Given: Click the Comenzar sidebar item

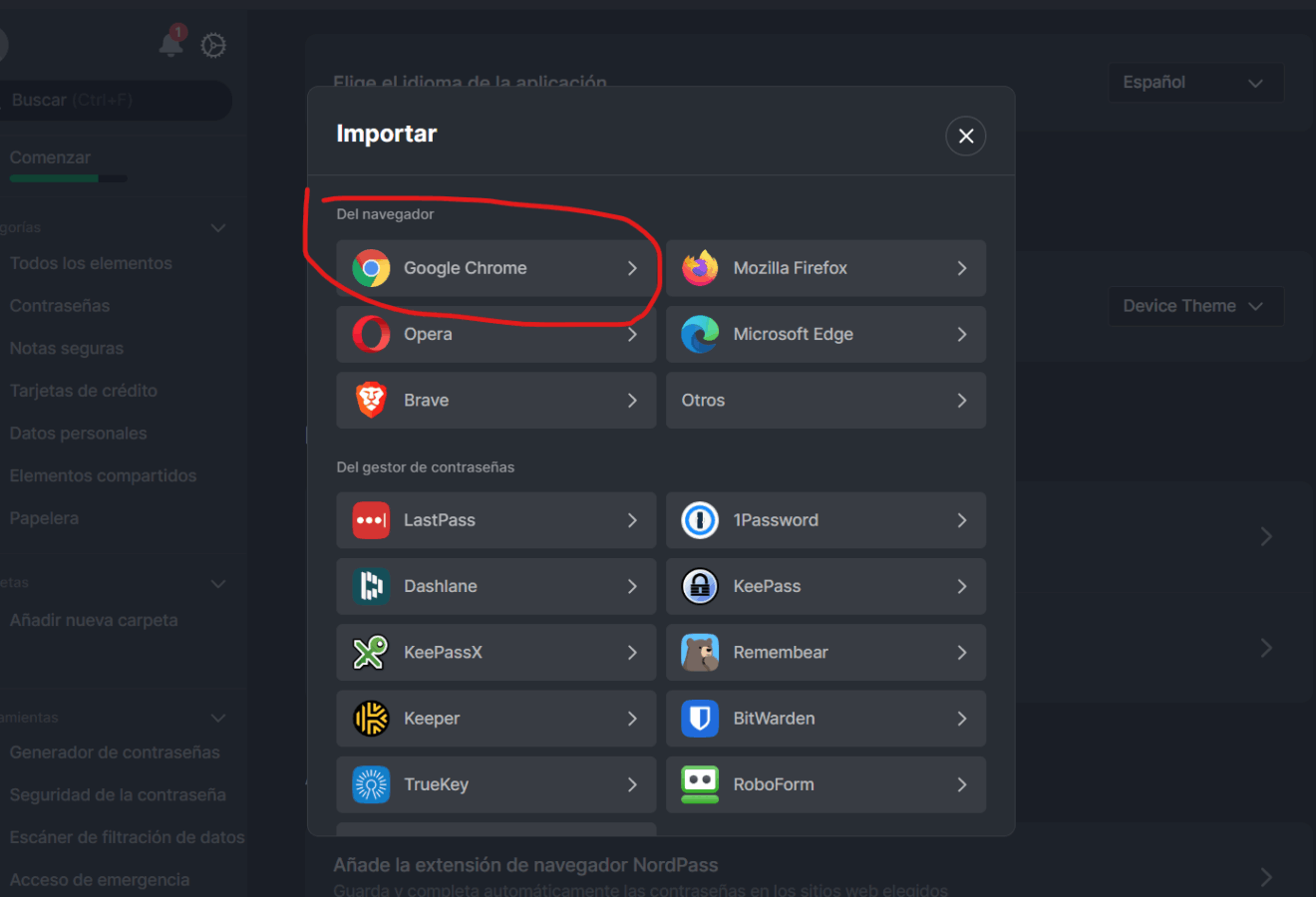Looking at the screenshot, I should (x=50, y=157).
